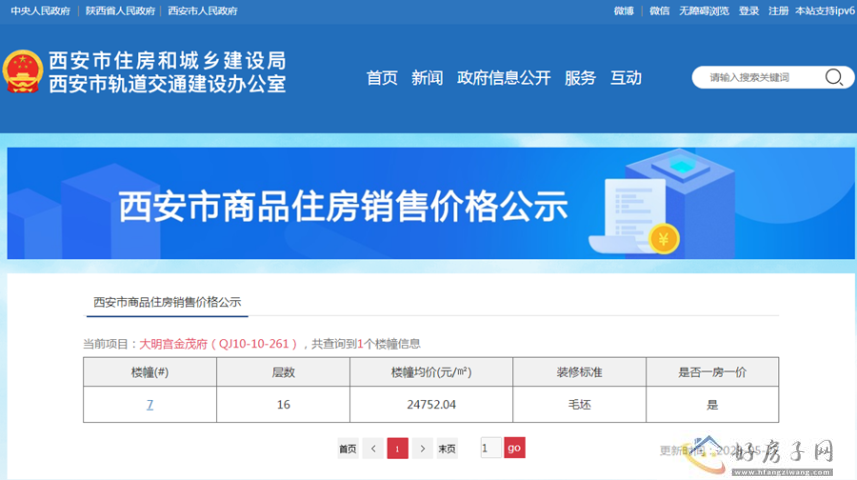
Task: Select page 1 pagination button
Action: tap(397, 448)
